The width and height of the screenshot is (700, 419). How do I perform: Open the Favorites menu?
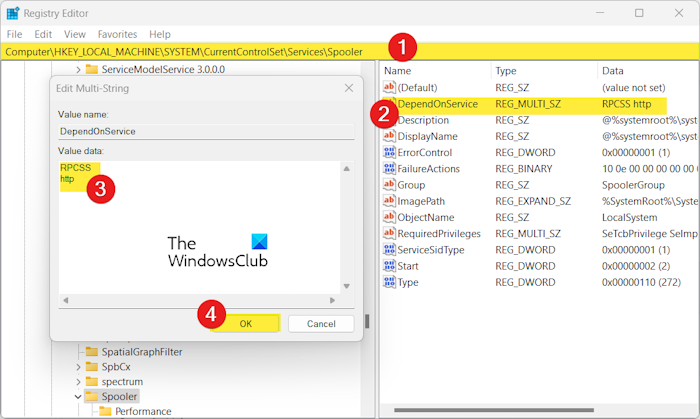click(117, 34)
